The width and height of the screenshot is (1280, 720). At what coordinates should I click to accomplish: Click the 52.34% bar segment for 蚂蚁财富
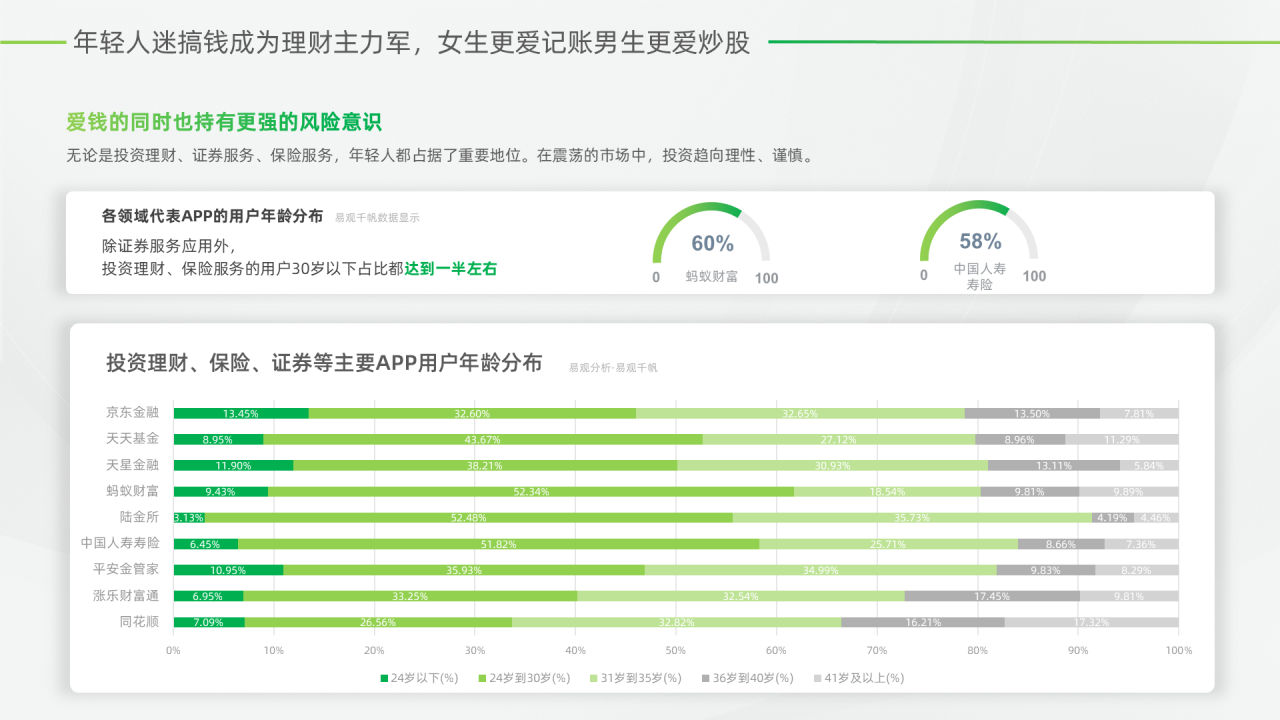[531, 491]
